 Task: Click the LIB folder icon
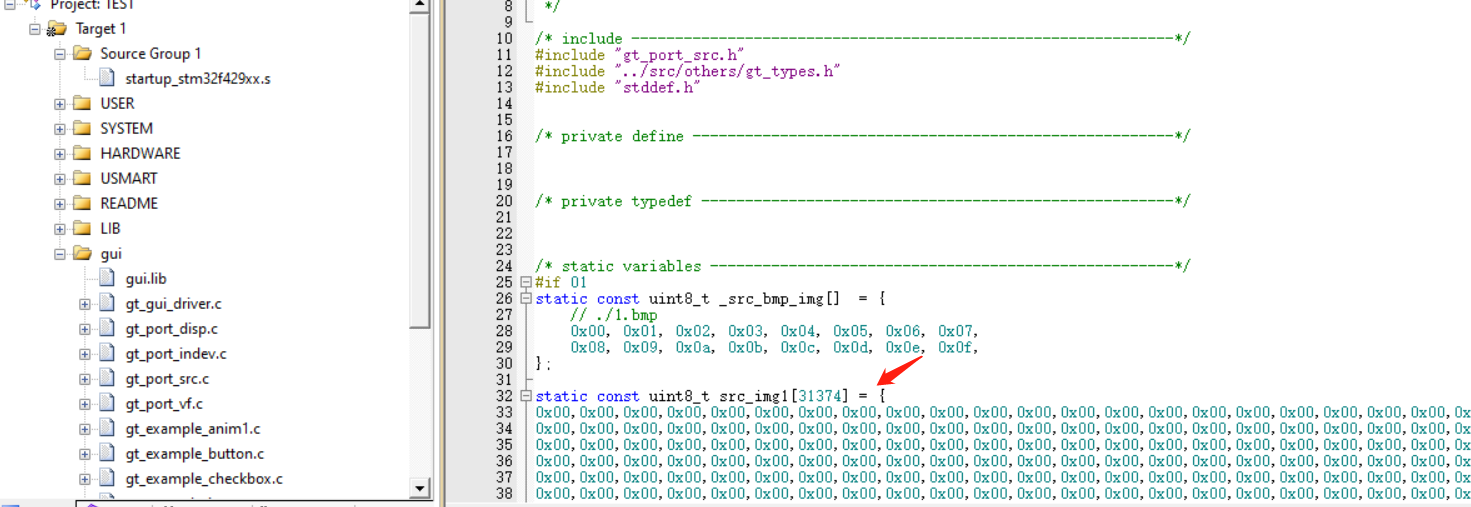82,229
